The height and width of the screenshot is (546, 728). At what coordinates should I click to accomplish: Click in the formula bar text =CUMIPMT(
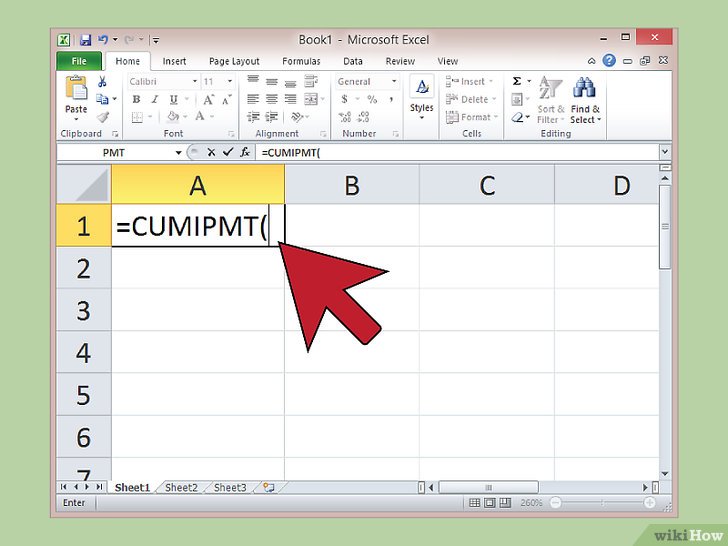[x=291, y=153]
